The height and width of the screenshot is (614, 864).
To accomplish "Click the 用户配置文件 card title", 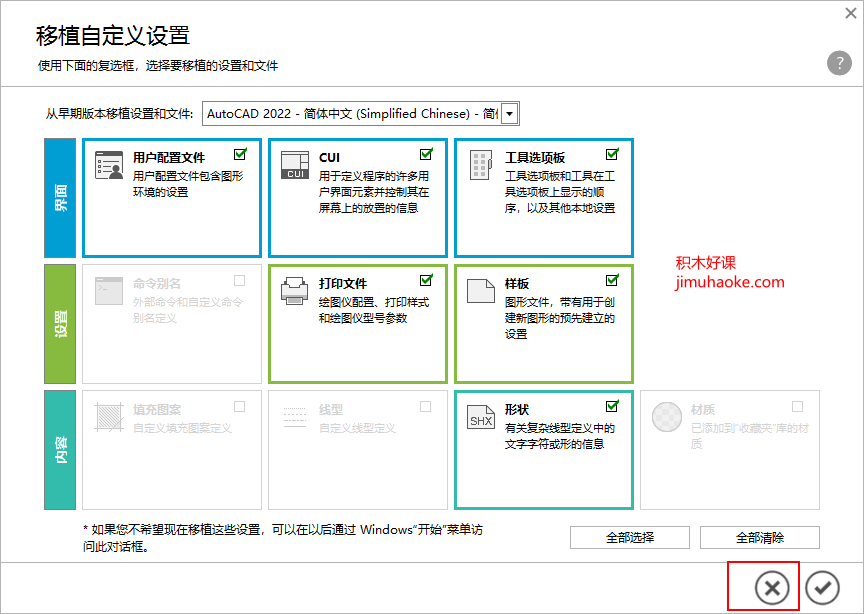I will coord(169,158).
